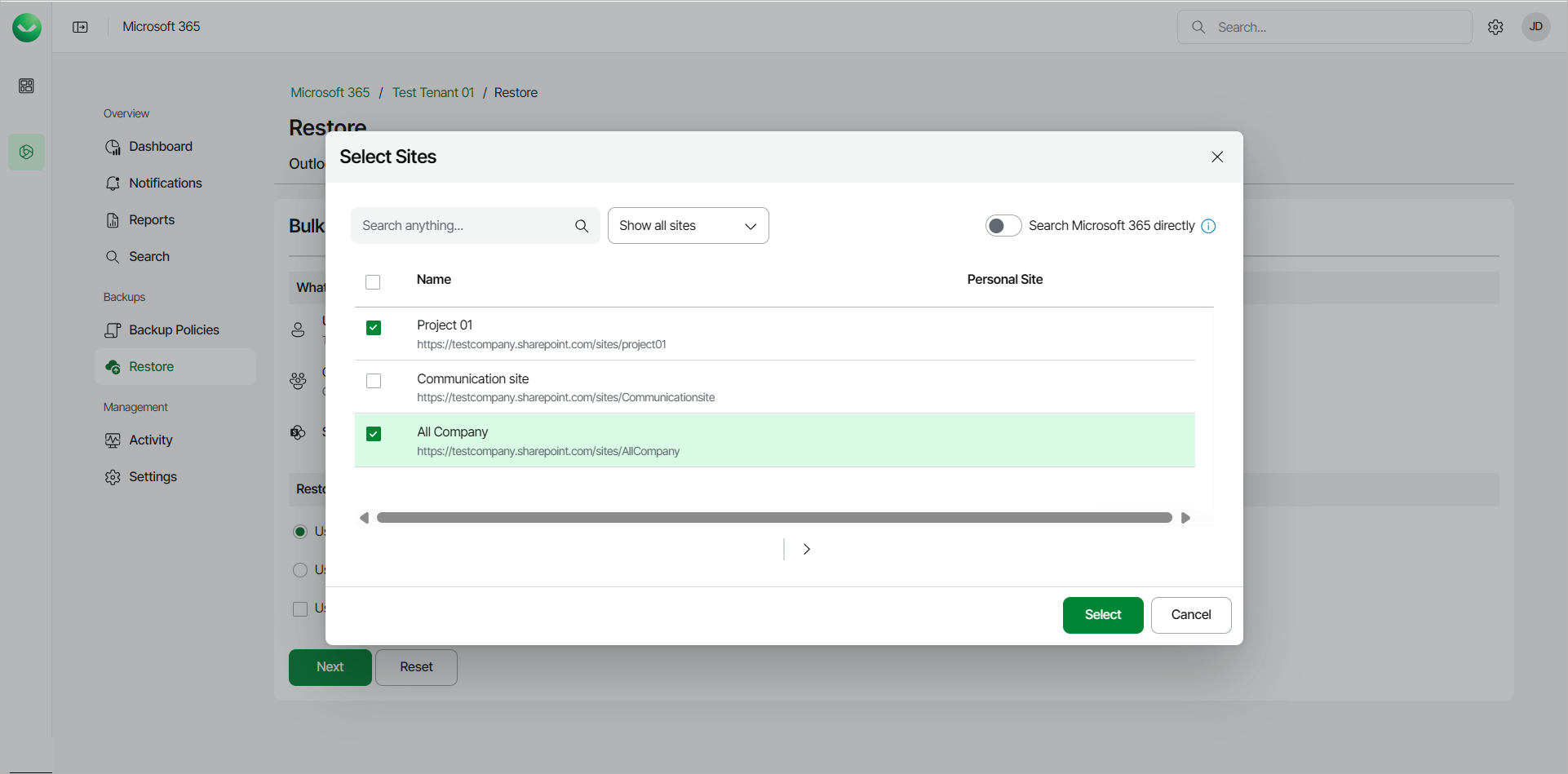1568x774 pixels.
Task: Click the magnifier icon in the site search box
Action: pyautogui.click(x=582, y=226)
